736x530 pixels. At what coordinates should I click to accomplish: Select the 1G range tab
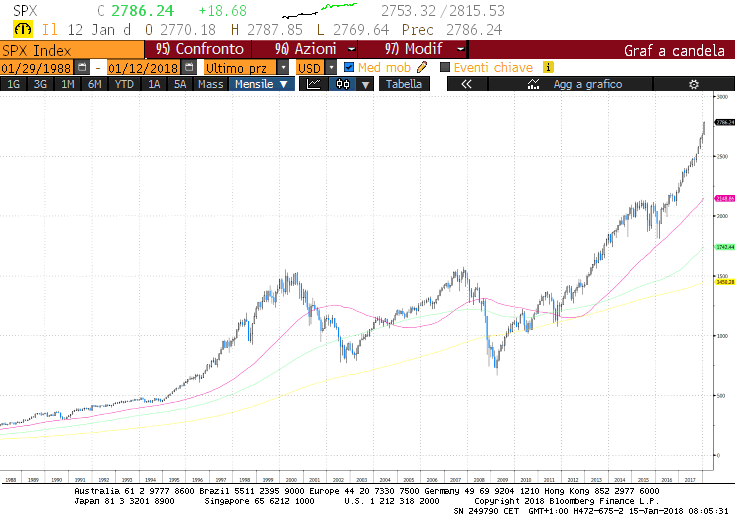click(14, 84)
